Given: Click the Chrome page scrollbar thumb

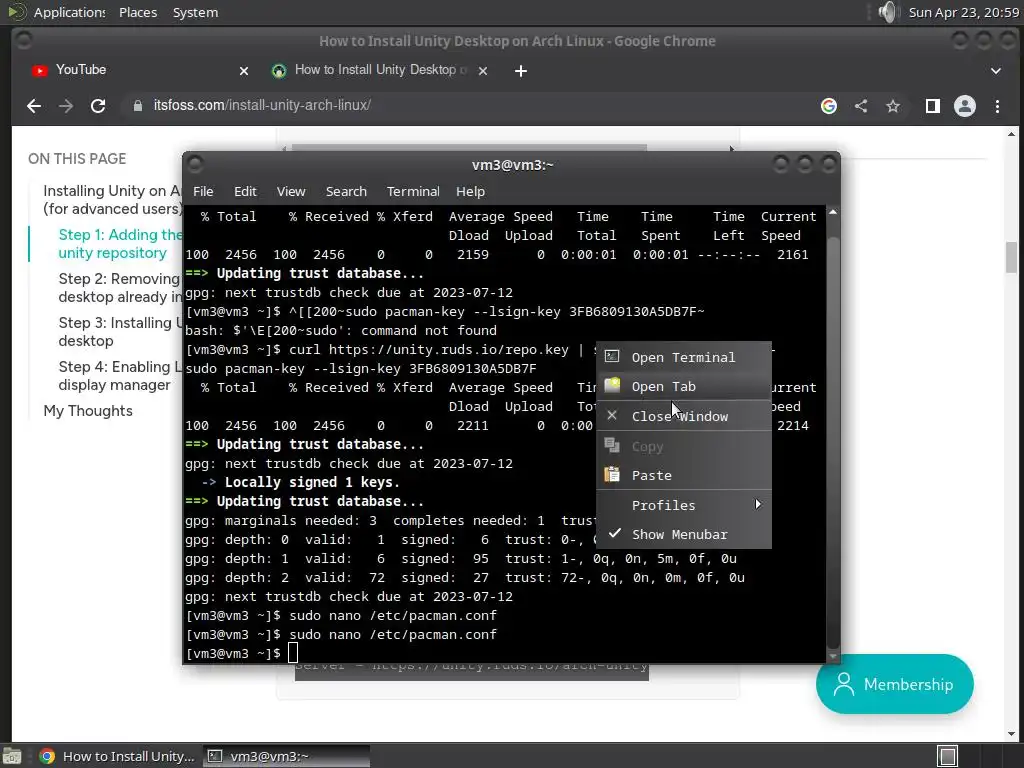Looking at the screenshot, I should pos(1012,257).
